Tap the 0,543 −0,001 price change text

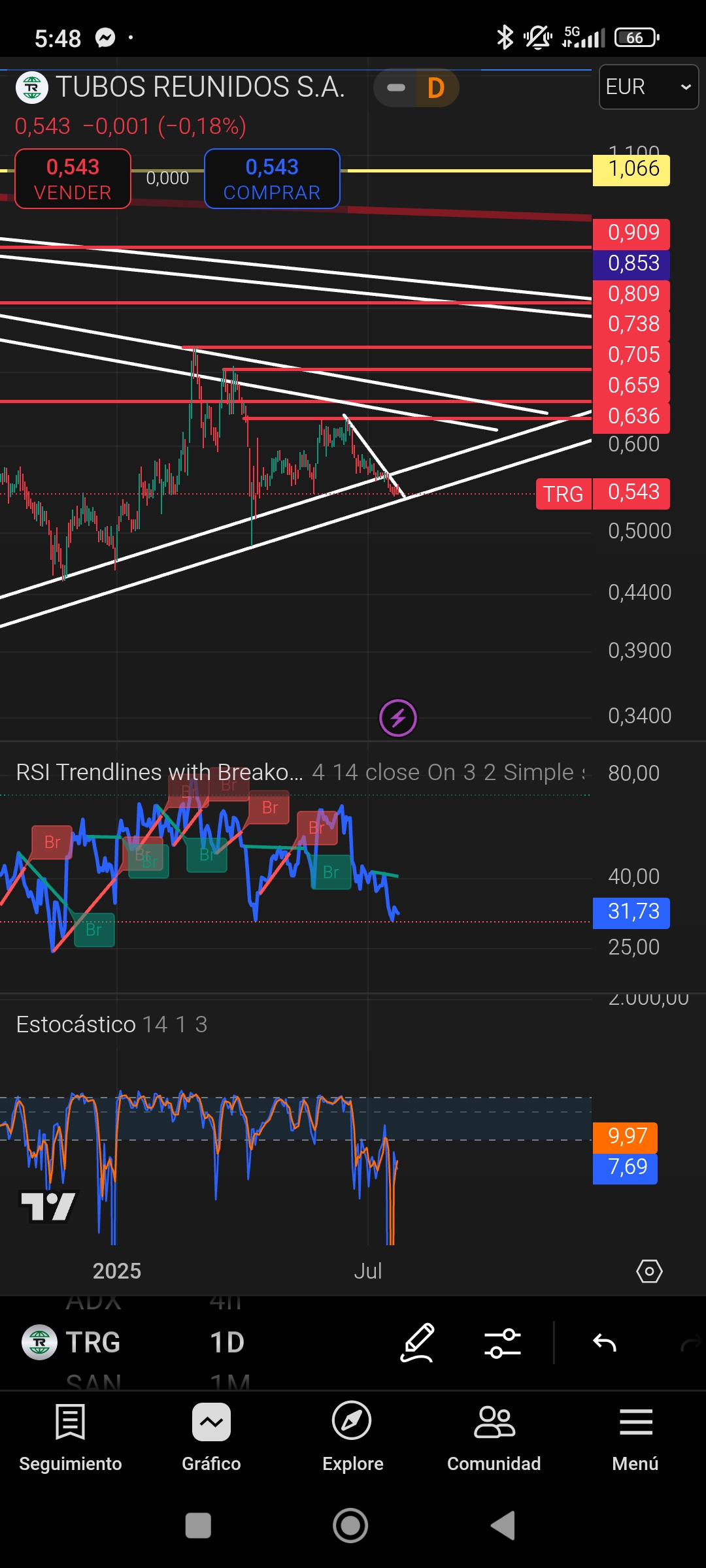[131, 126]
